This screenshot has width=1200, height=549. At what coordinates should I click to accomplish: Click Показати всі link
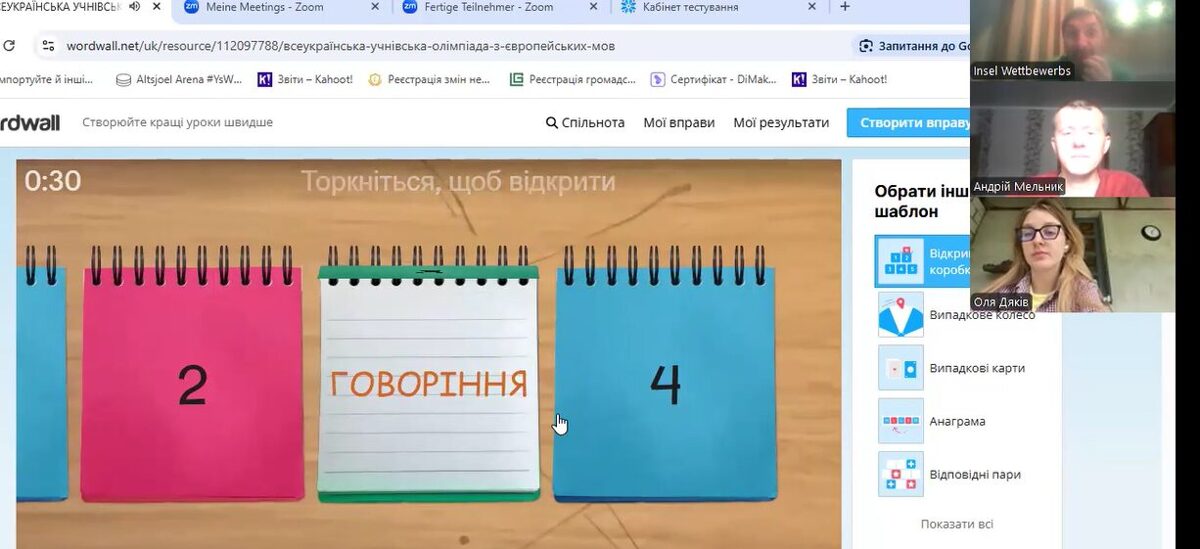957,524
